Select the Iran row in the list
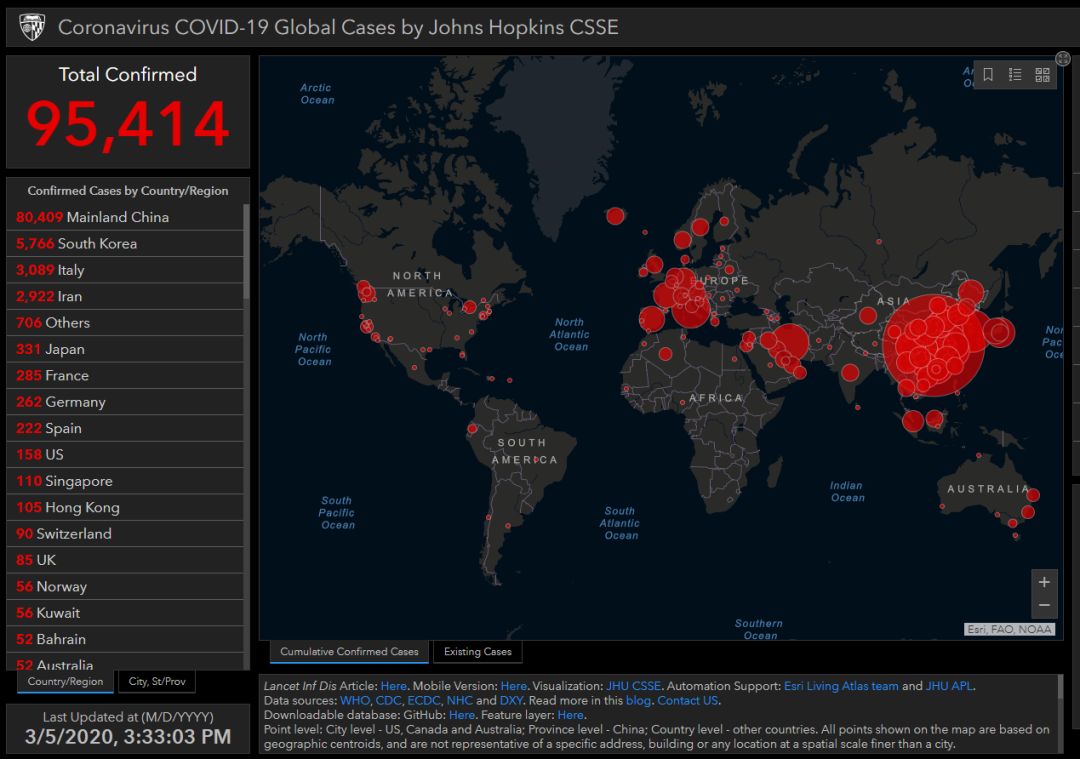The image size is (1080, 759). [x=125, y=296]
